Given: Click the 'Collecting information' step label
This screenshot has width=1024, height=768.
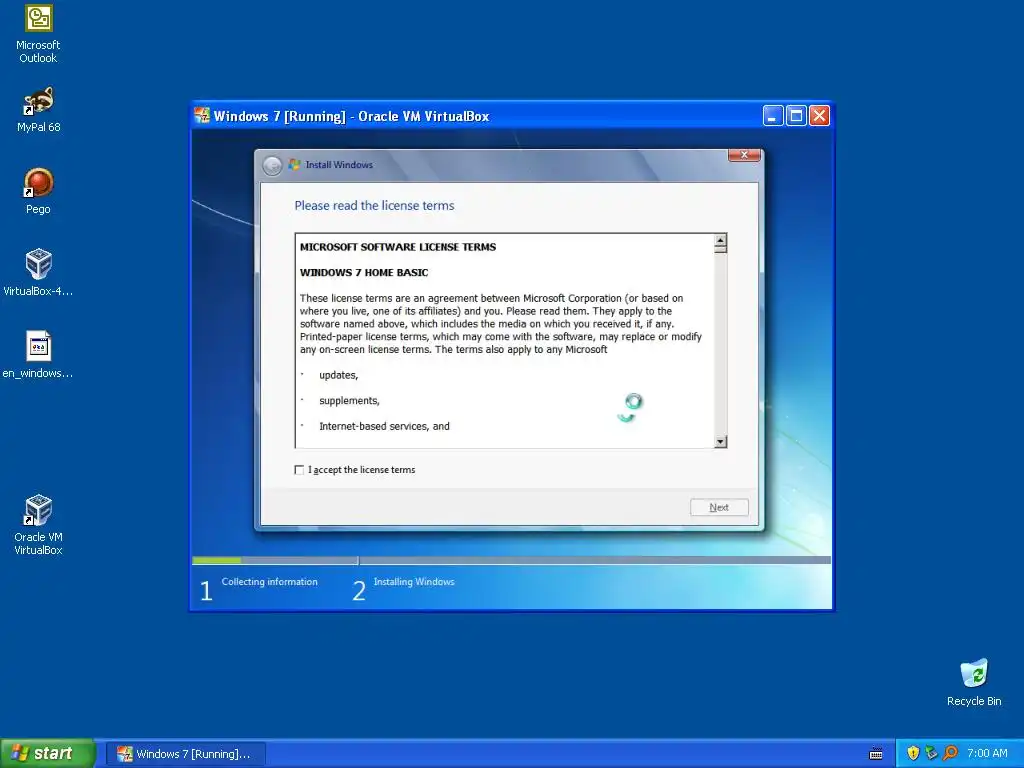Looking at the screenshot, I should coord(269,581).
